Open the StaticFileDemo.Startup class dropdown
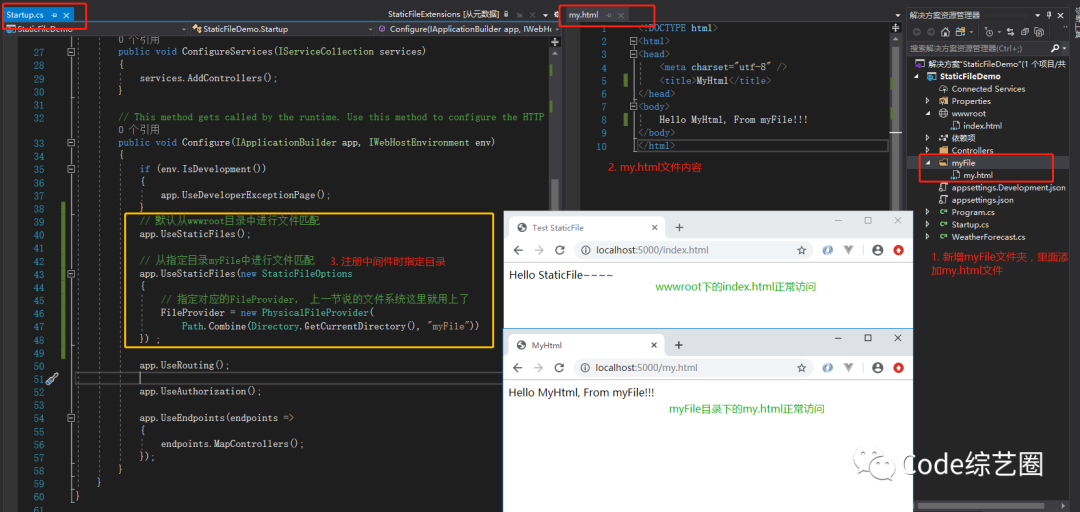The width and height of the screenshot is (1080, 512). click(282, 29)
